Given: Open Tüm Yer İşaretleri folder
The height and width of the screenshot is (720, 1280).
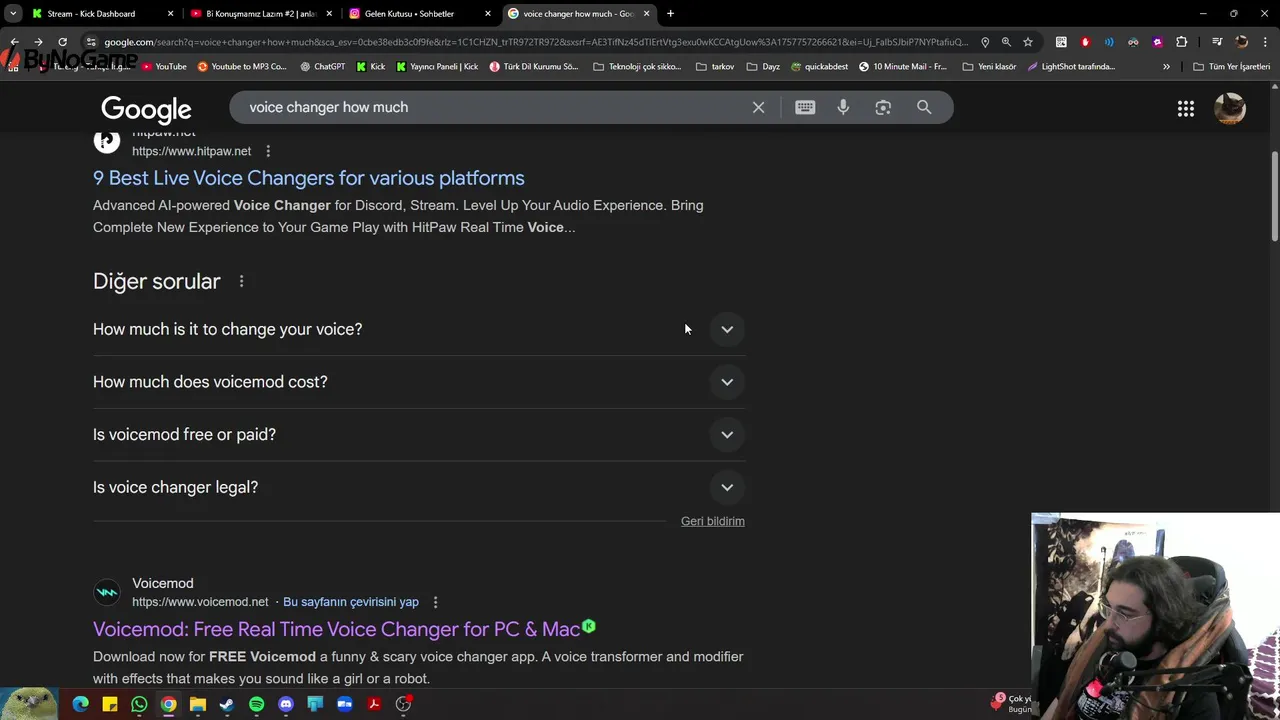Looking at the screenshot, I should pyautogui.click(x=1232, y=67).
